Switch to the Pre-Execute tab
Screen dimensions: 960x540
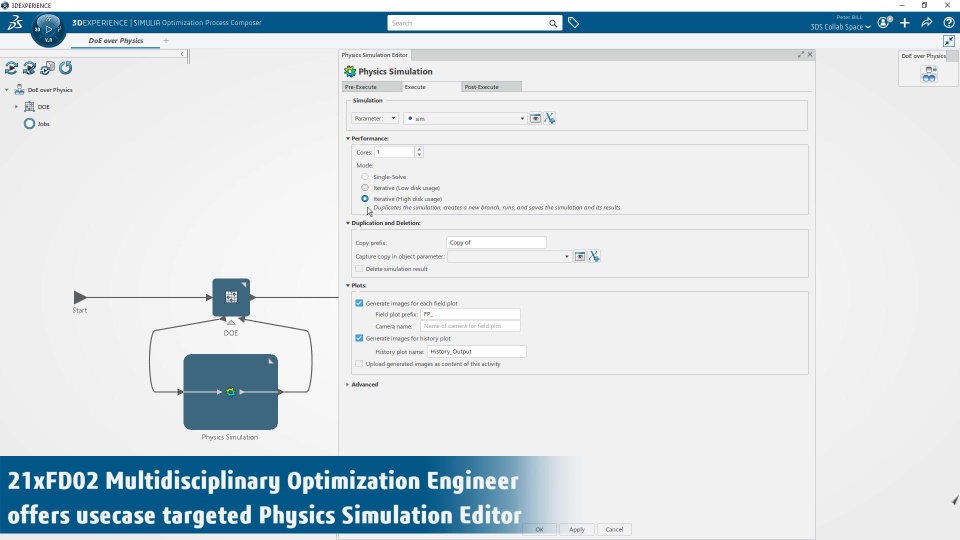coord(372,87)
